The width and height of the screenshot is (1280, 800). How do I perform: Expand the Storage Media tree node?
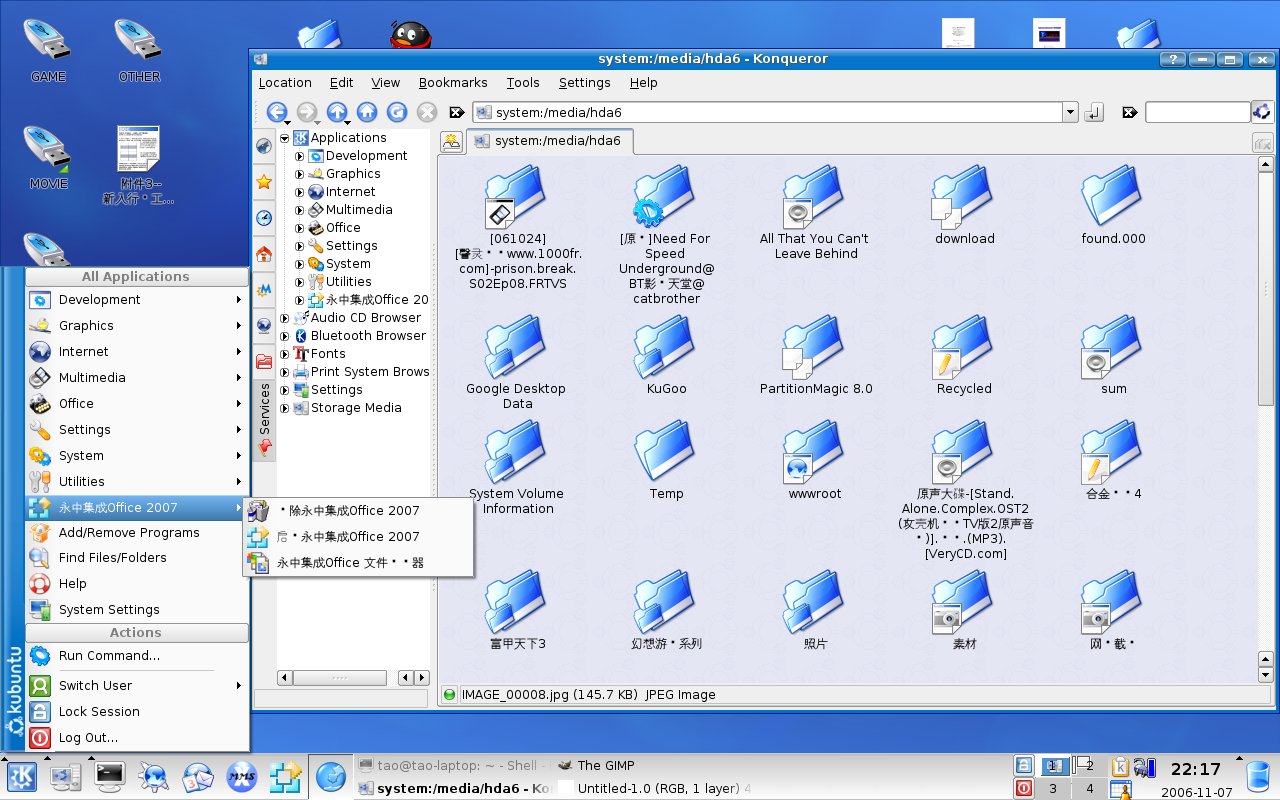click(284, 408)
